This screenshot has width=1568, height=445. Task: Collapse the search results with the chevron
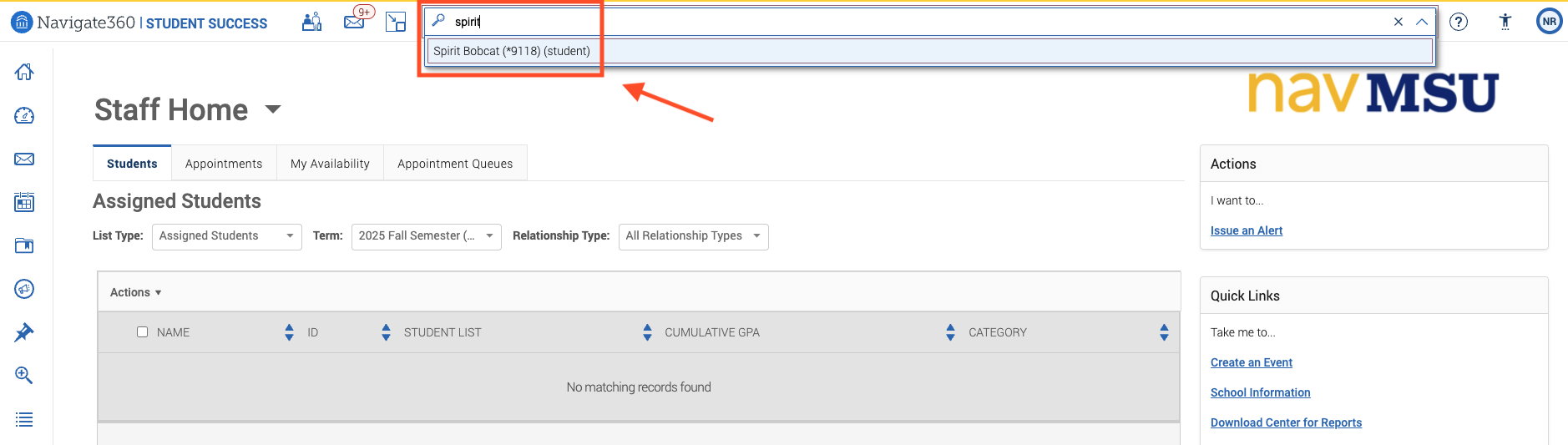(x=1422, y=22)
